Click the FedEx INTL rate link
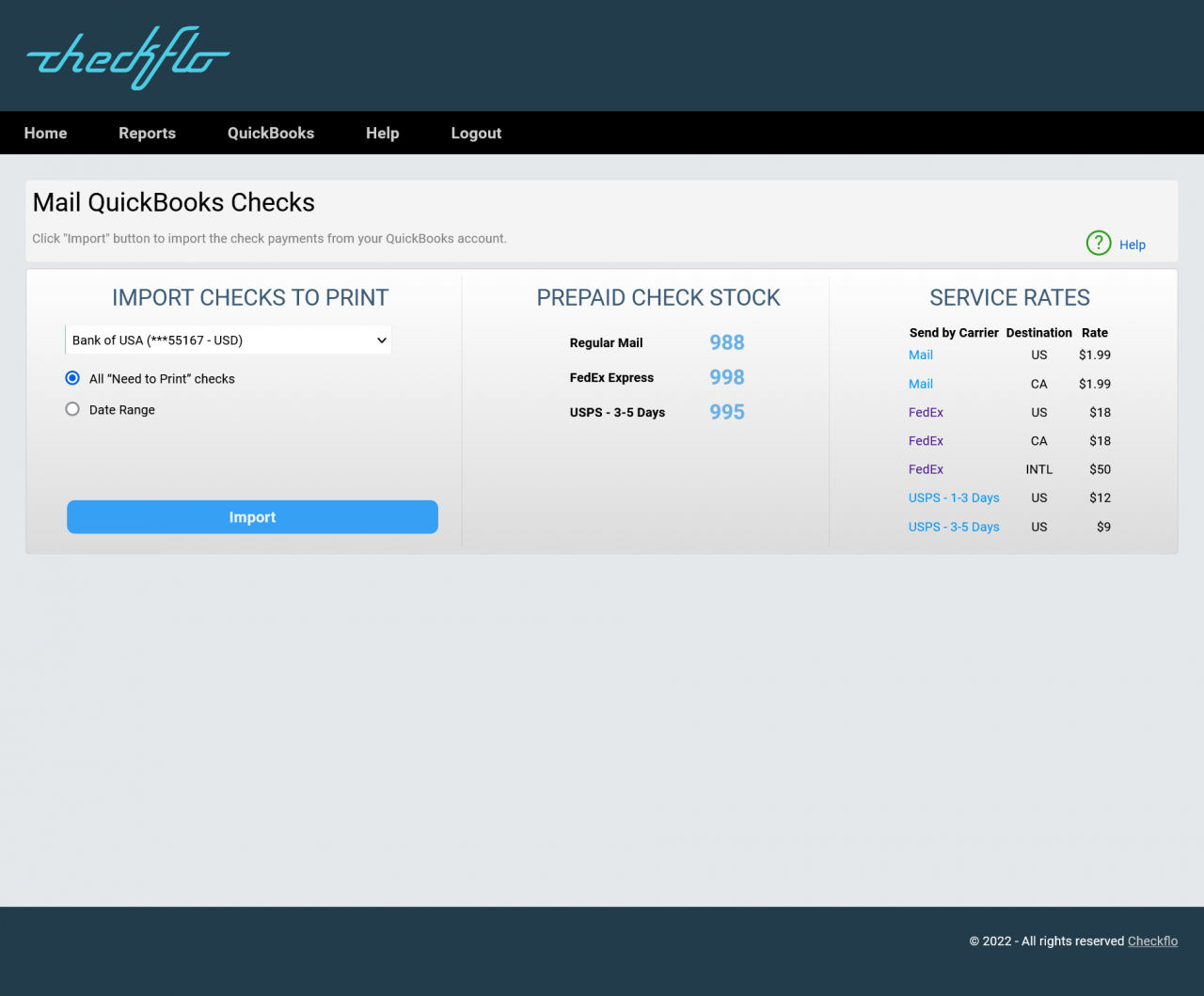1204x996 pixels. (x=926, y=468)
